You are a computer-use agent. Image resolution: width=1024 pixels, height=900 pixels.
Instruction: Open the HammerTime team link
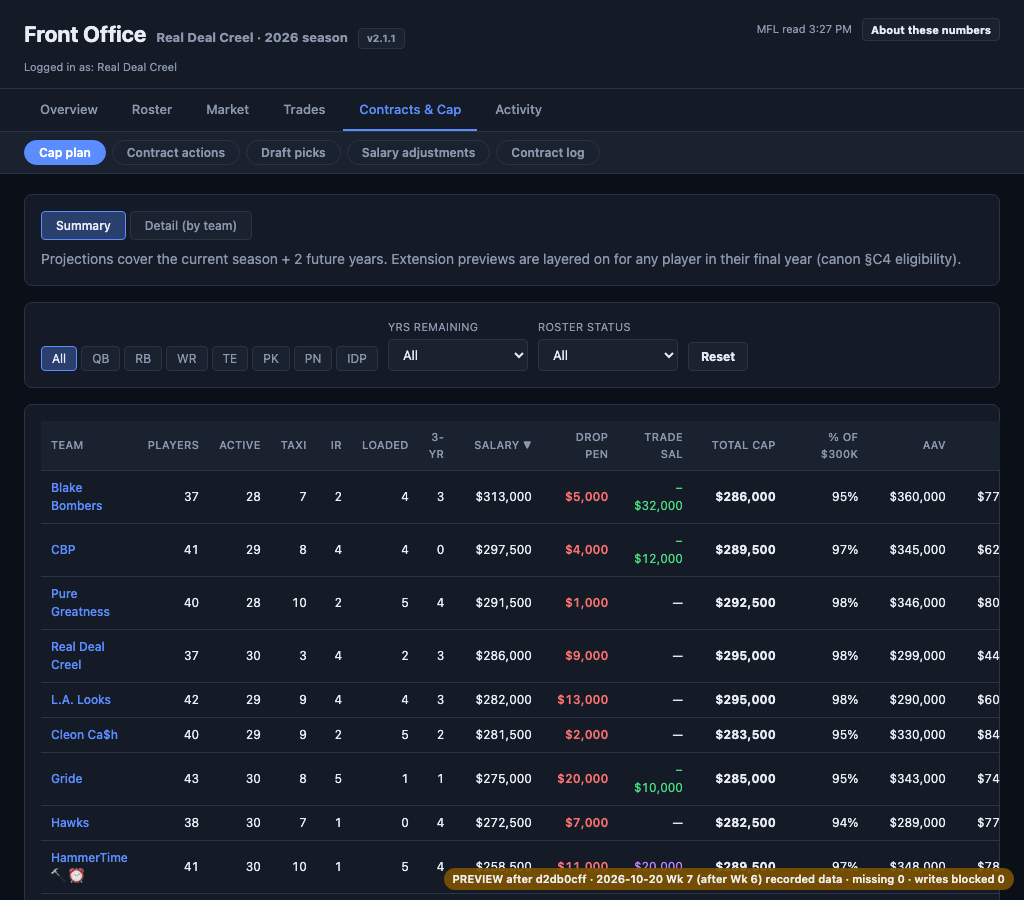pyautogui.click(x=89, y=858)
